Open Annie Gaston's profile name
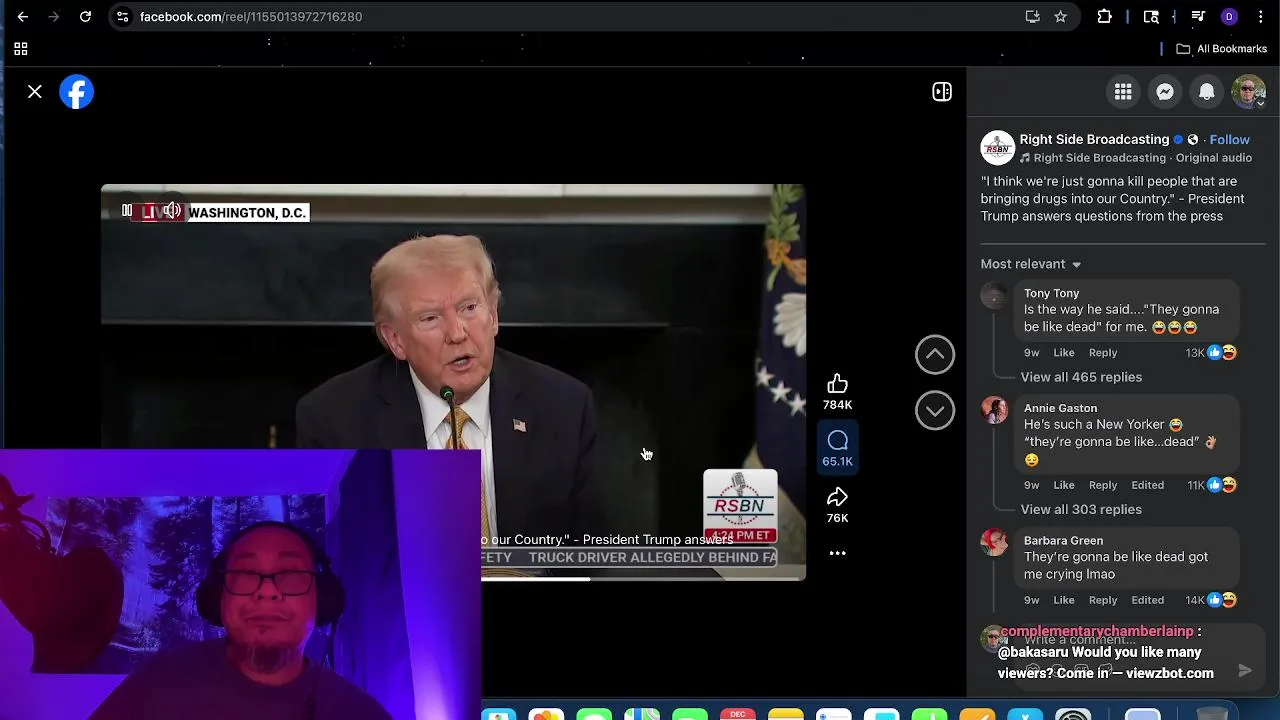Viewport: 1280px width, 720px height. [1060, 408]
